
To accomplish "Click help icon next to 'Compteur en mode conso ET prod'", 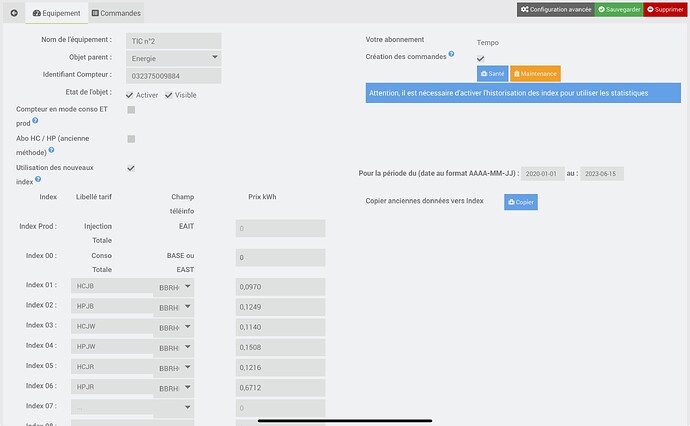I will pyautogui.click(x=35, y=121).
